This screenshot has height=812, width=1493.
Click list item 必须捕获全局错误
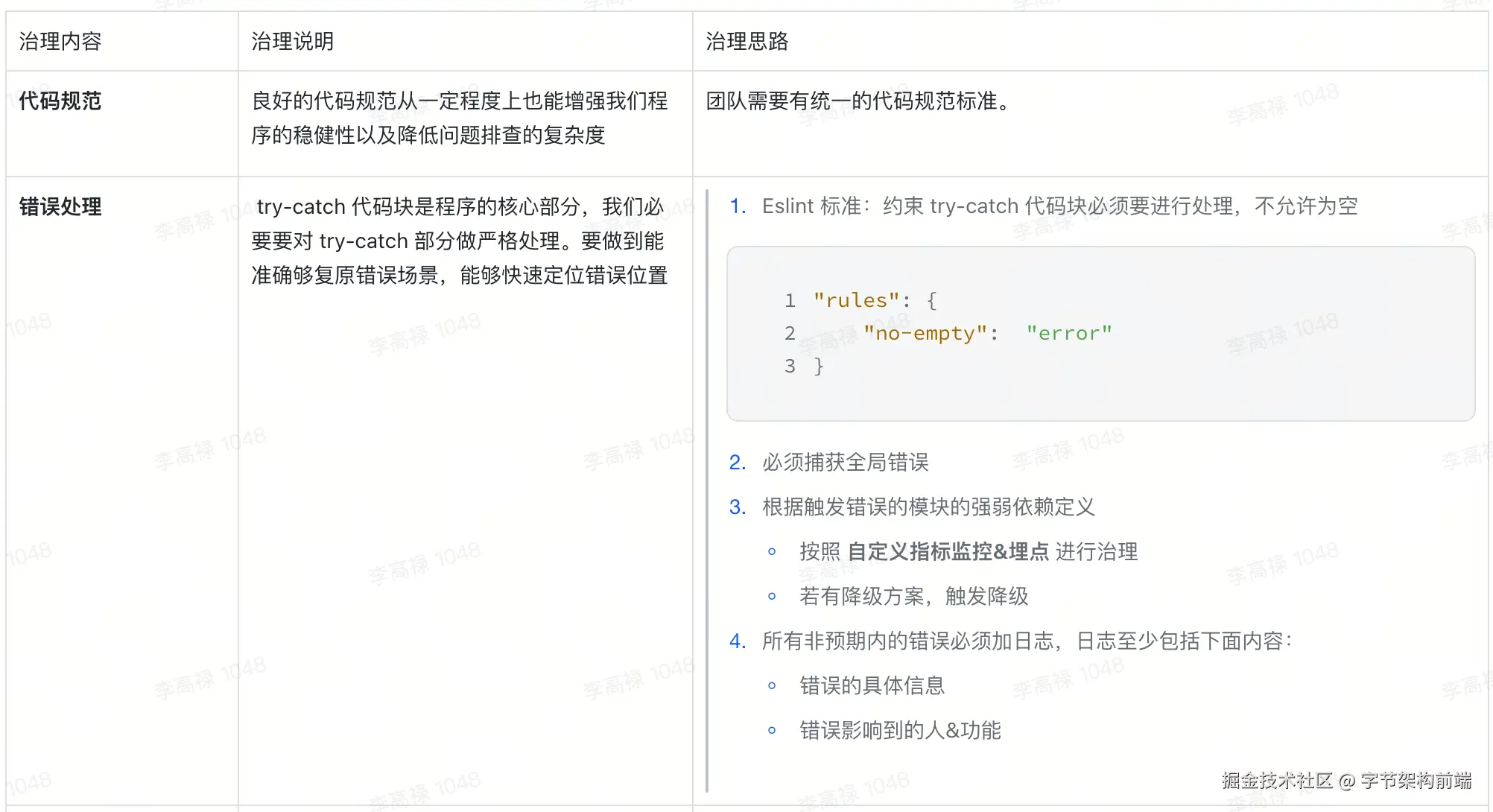845,463
